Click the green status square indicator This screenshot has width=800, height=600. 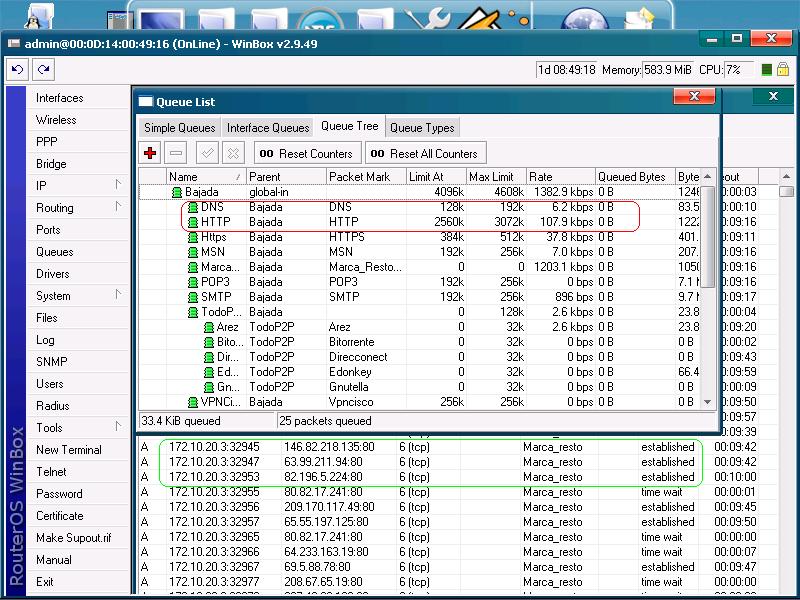click(766, 70)
